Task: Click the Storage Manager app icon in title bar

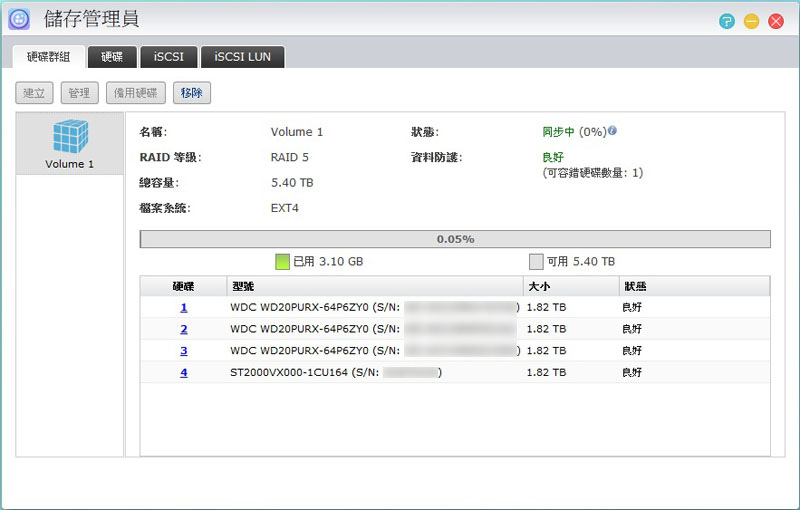Action: (x=19, y=19)
